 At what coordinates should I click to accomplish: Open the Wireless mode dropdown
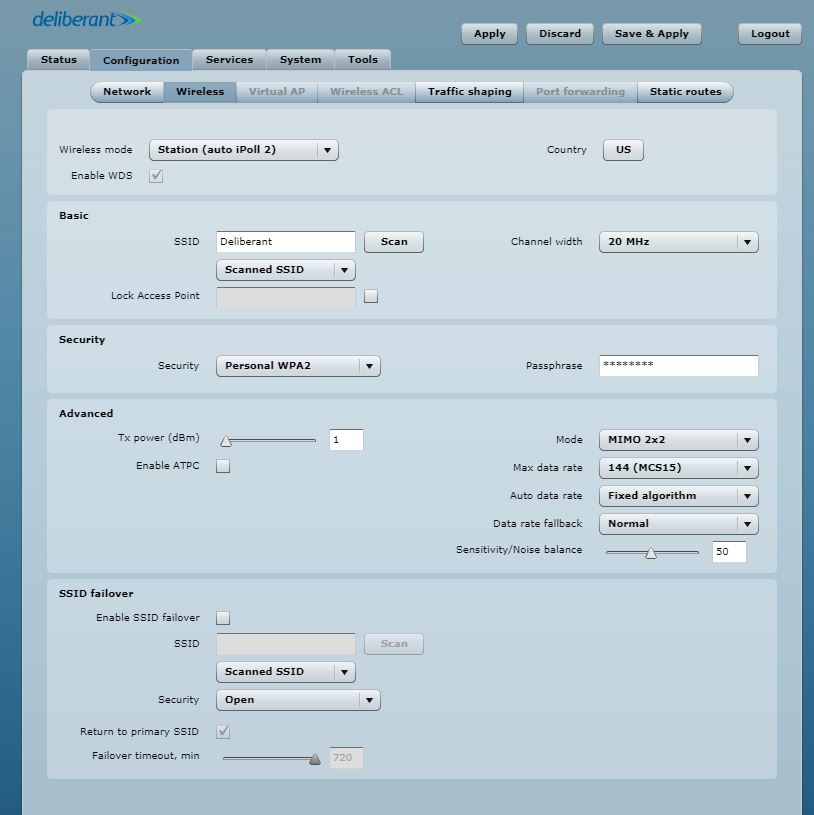click(x=243, y=150)
